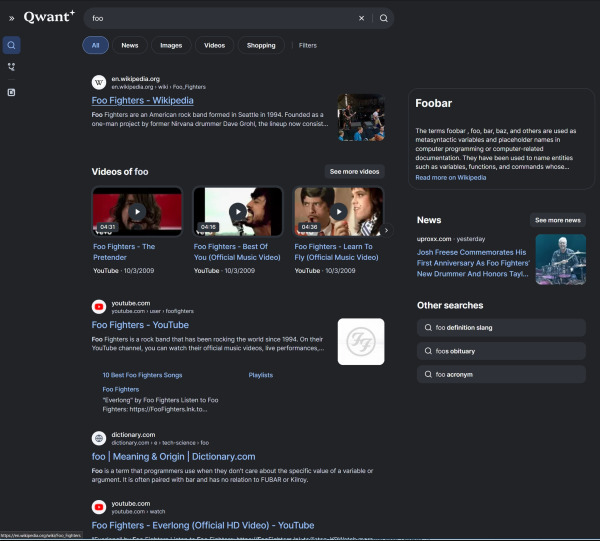Search for foos obituary suggestion

[501, 351]
